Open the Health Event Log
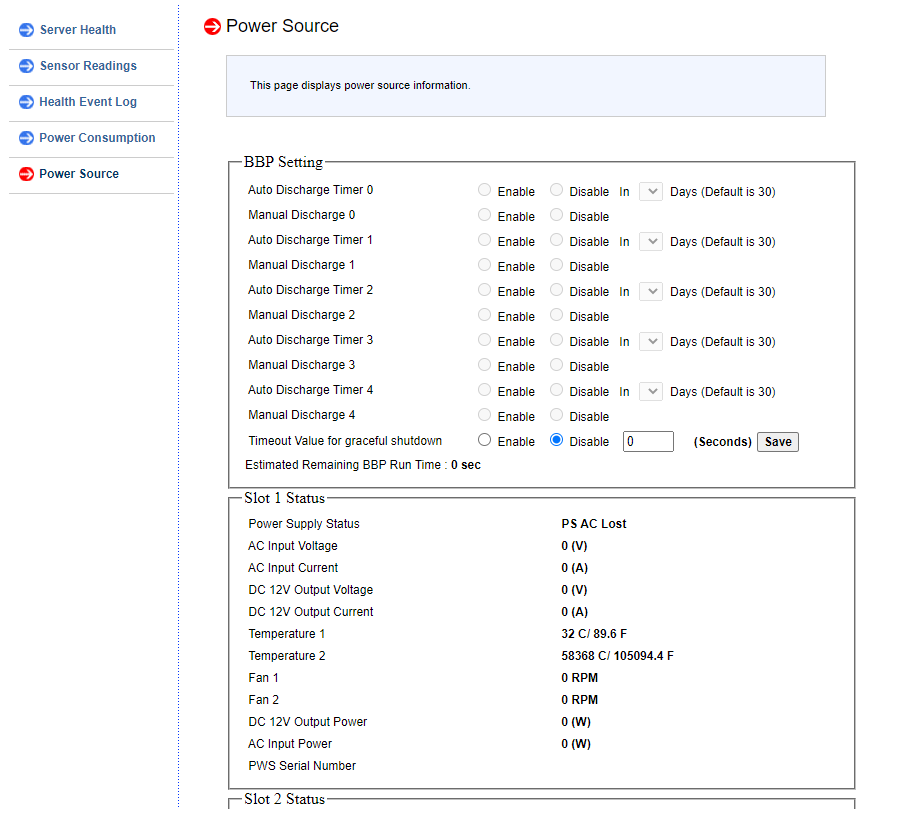Screen dimensions: 918x816 88,102
